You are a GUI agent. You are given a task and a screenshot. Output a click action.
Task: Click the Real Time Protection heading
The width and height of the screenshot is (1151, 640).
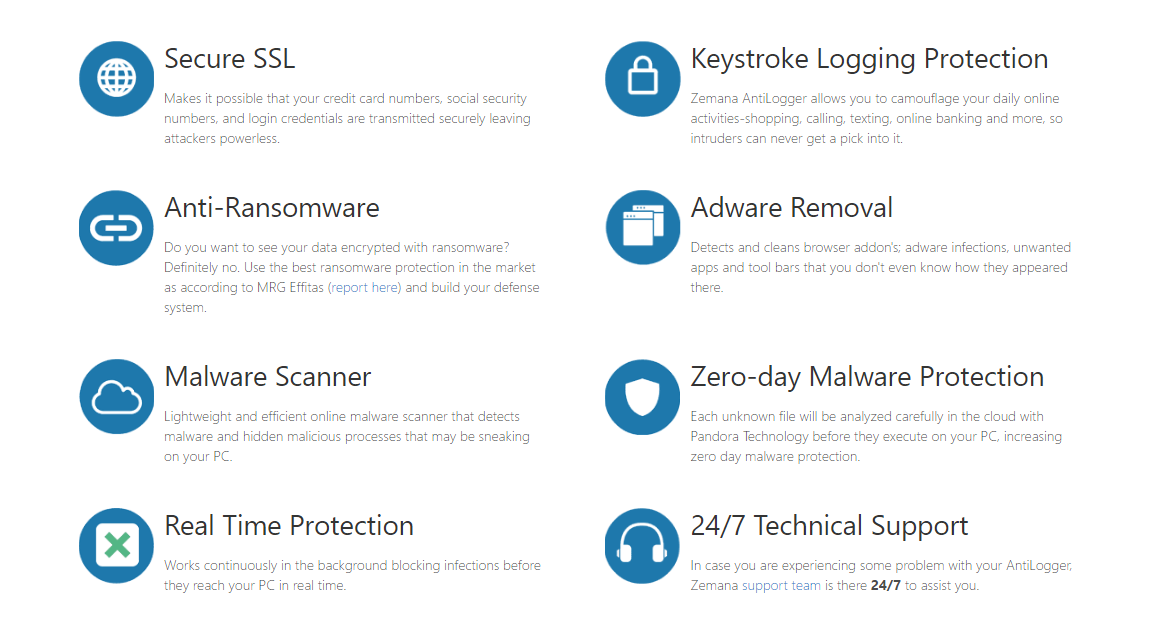point(288,526)
